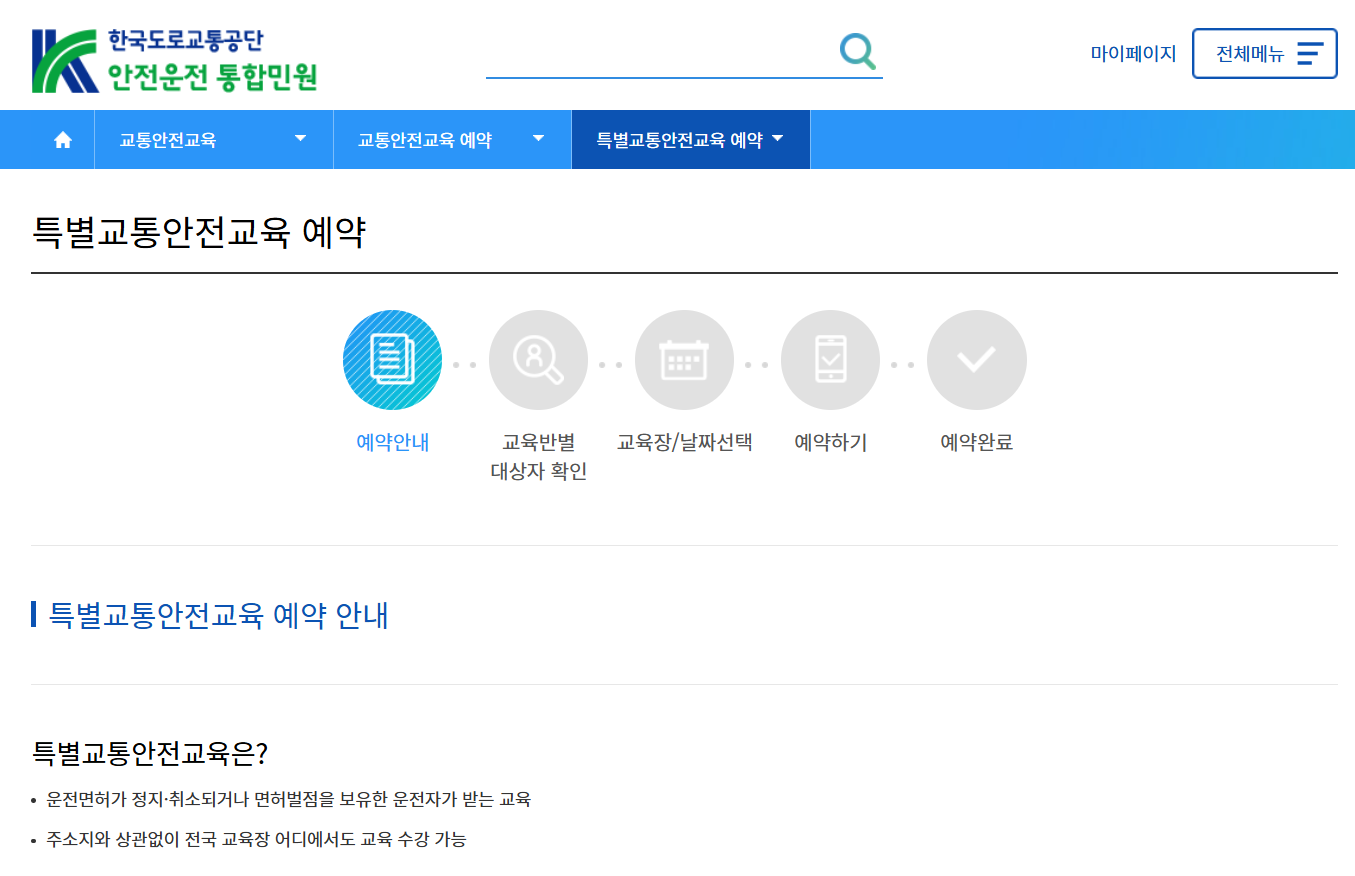Select the 예약하기 phone step icon
1355x876 pixels.
830,360
